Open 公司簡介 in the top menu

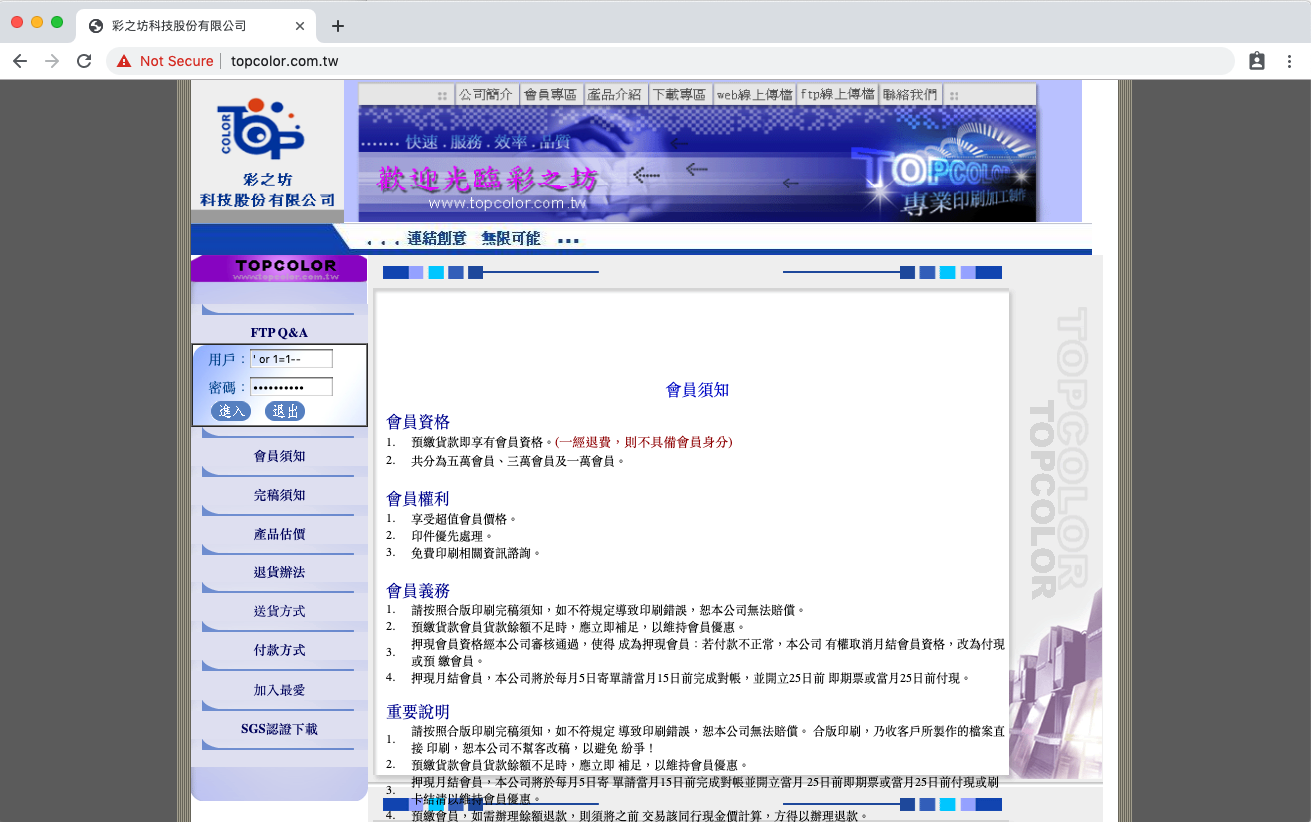click(486, 95)
